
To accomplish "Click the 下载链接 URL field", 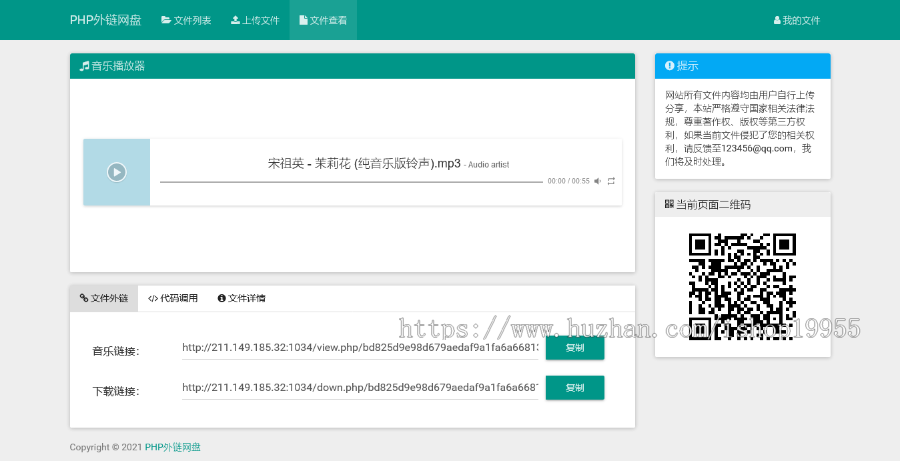I will click(360, 387).
